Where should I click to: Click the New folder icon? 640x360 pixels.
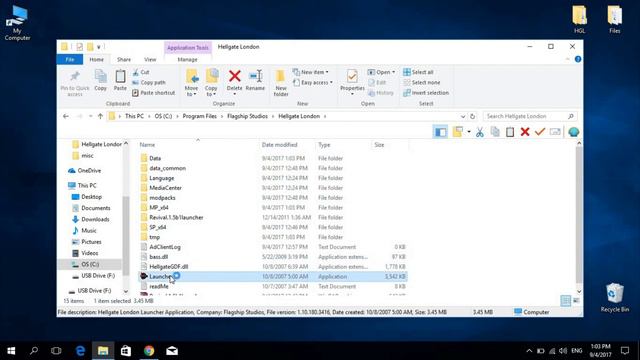(280, 76)
